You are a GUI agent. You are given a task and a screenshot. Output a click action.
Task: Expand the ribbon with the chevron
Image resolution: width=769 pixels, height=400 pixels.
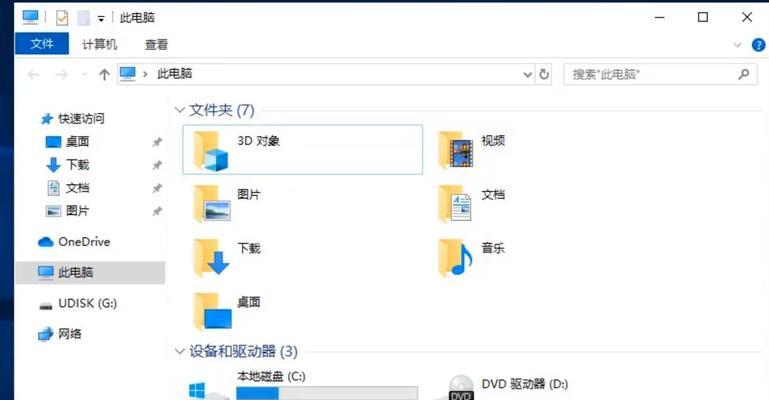tap(737, 45)
